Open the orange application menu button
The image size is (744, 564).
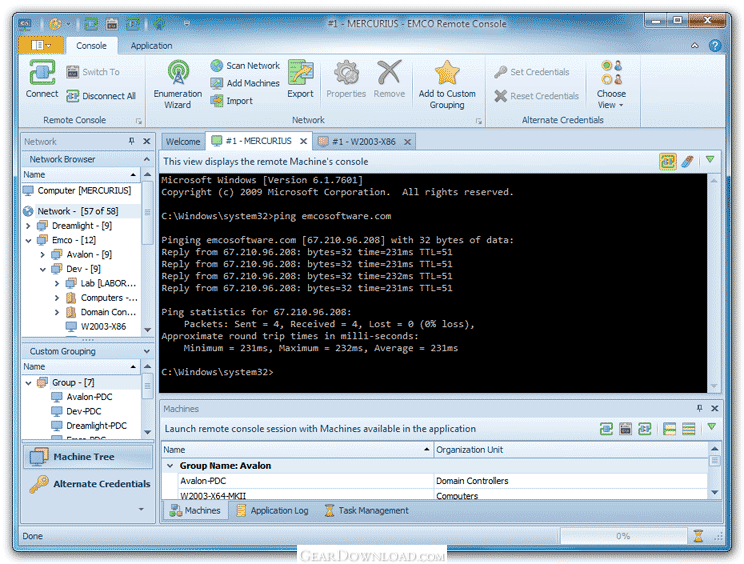point(41,45)
